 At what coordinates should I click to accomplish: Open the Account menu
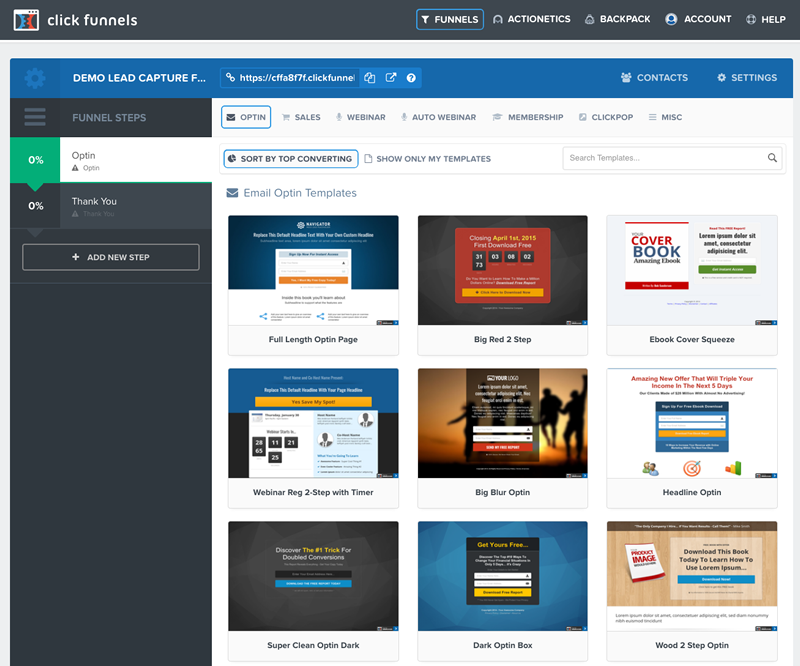[698, 19]
